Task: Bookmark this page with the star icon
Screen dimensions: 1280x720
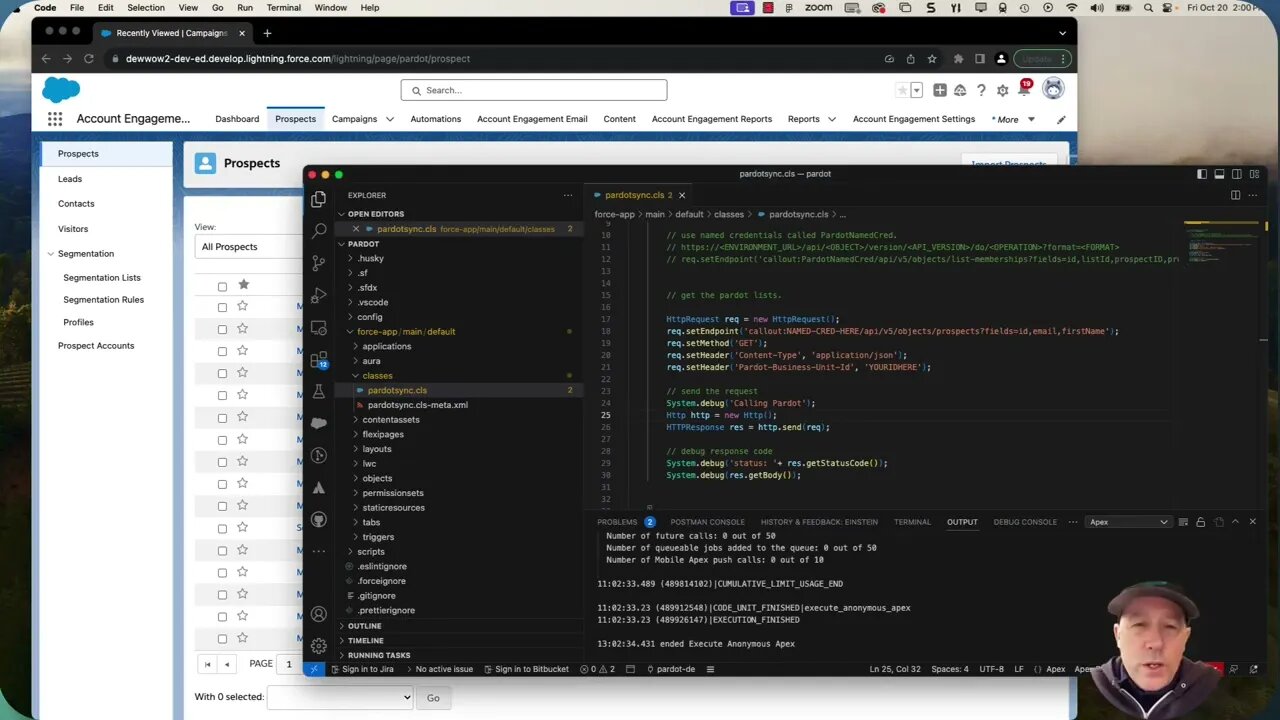Action: coord(932,59)
